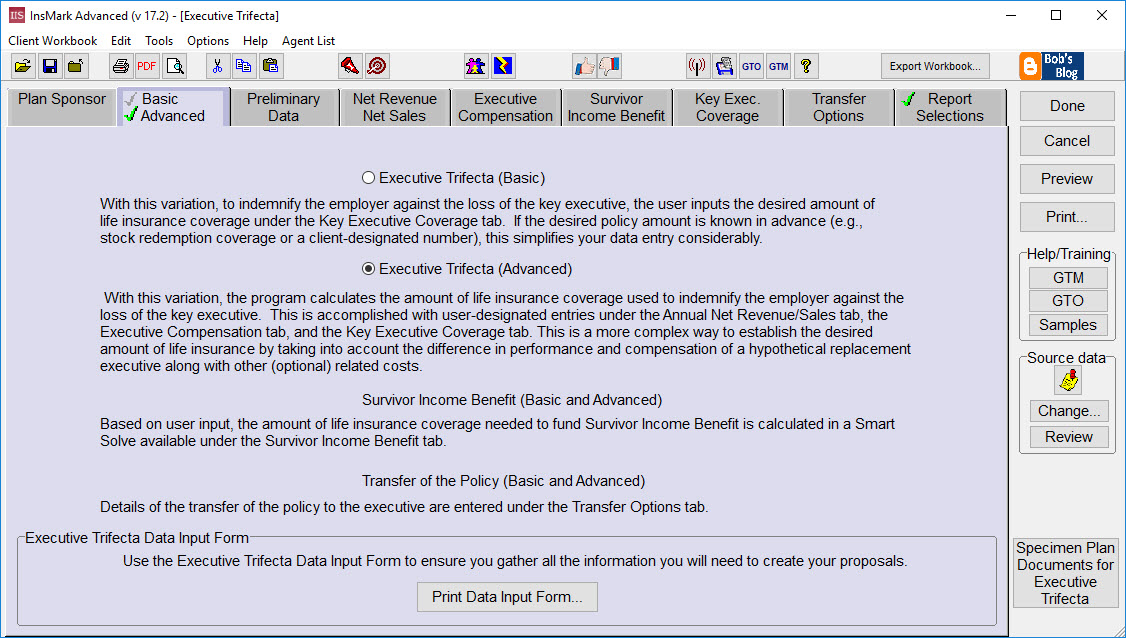Screen dimensions: 1126x638
Task: Open the Client Workbook menu
Action: pos(53,41)
